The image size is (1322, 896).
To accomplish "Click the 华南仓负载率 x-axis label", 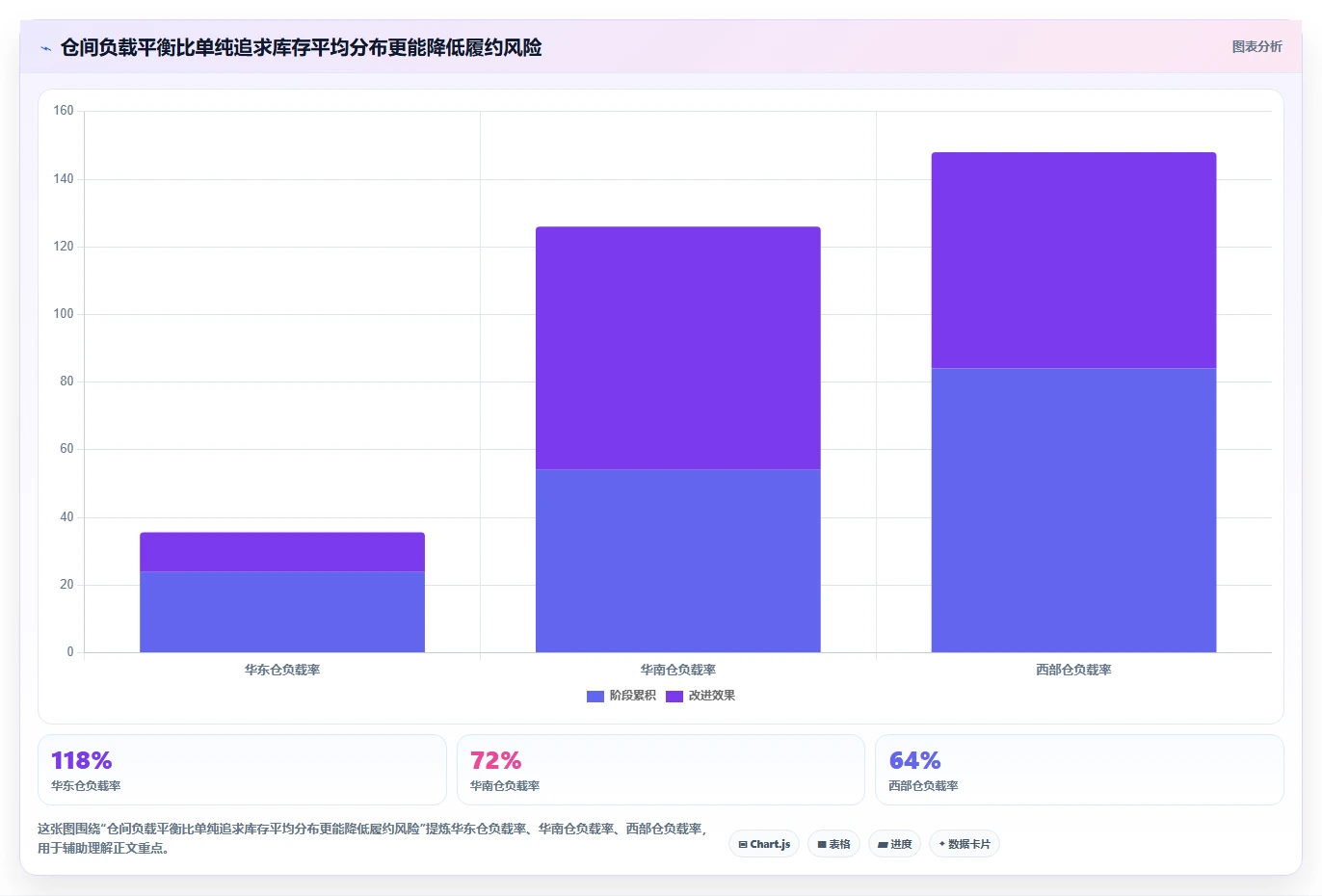I will [678, 670].
